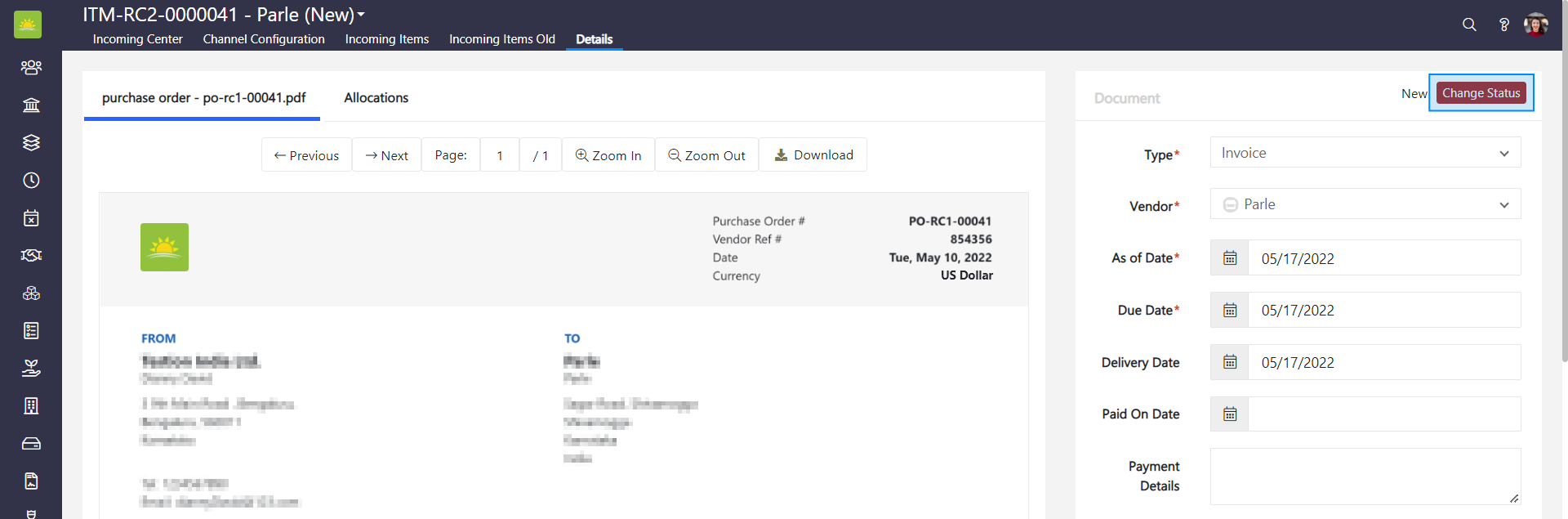Screen dimensions: 1568x519
Task: Click the Payment Details text area
Action: pyautogui.click(x=1365, y=476)
